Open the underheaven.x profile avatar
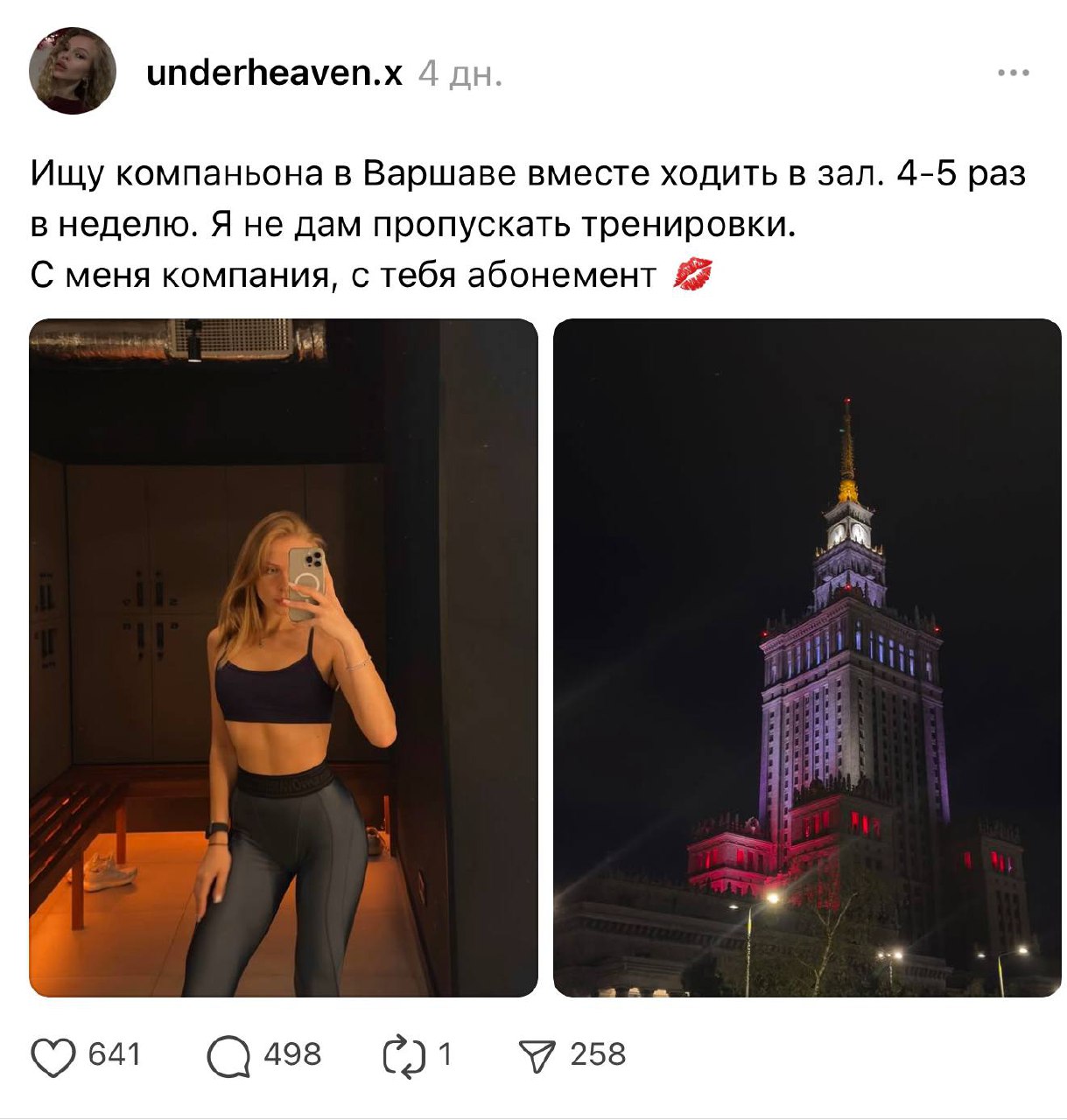Image resolution: width=1067 pixels, height=1120 pixels. tap(73, 71)
